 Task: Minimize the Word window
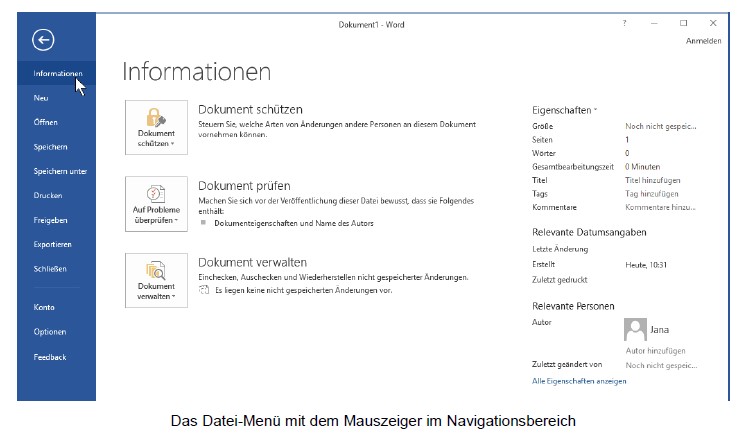654,23
